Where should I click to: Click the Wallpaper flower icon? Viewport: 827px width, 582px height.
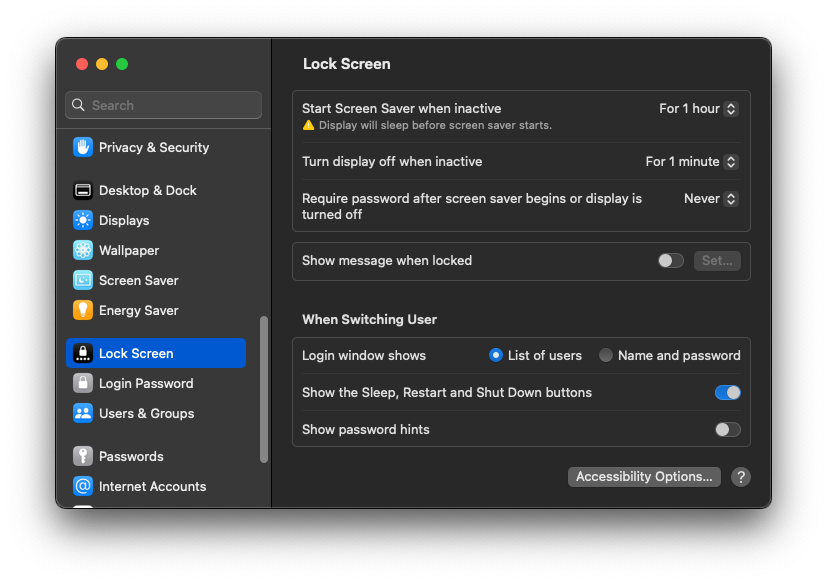pos(83,250)
